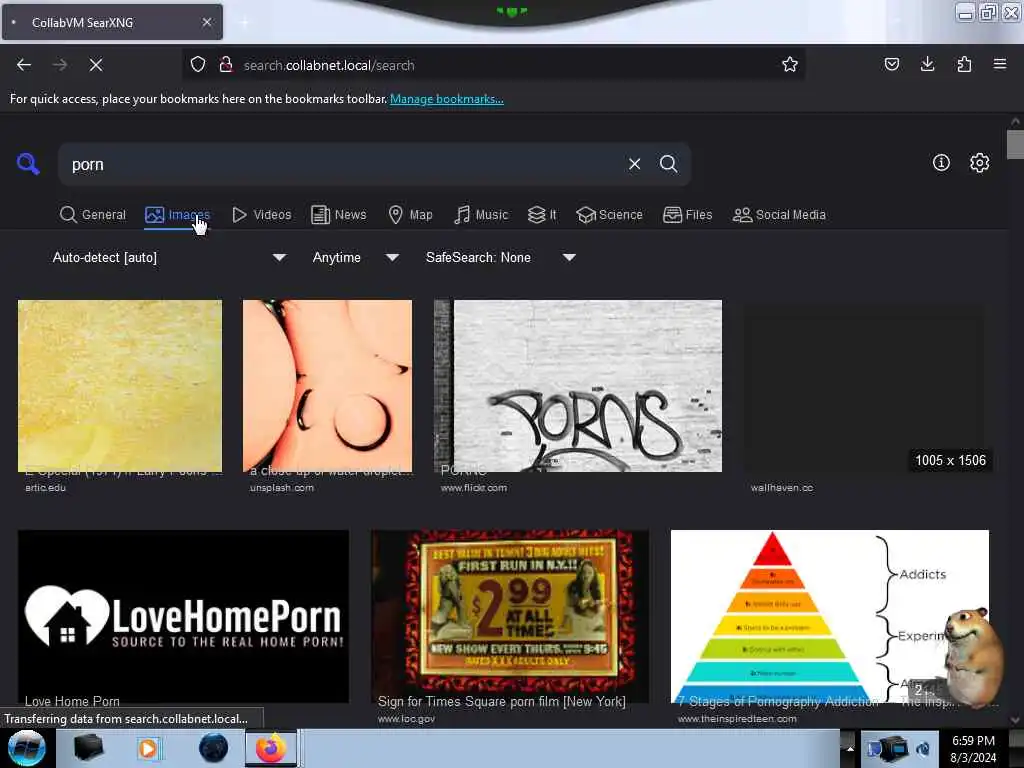This screenshot has width=1024, height=768.
Task: Switch to the It tab
Action: 542,215
